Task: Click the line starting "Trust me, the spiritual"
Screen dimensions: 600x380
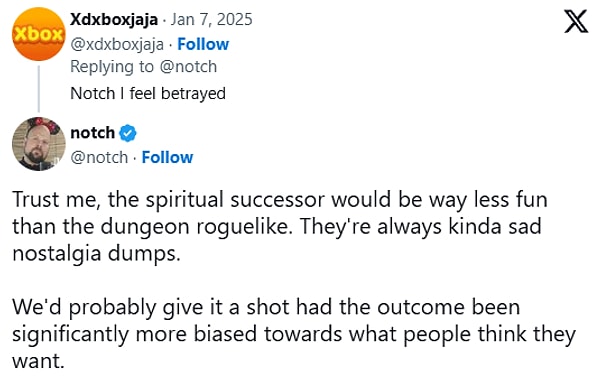Action: pyautogui.click(x=280, y=200)
